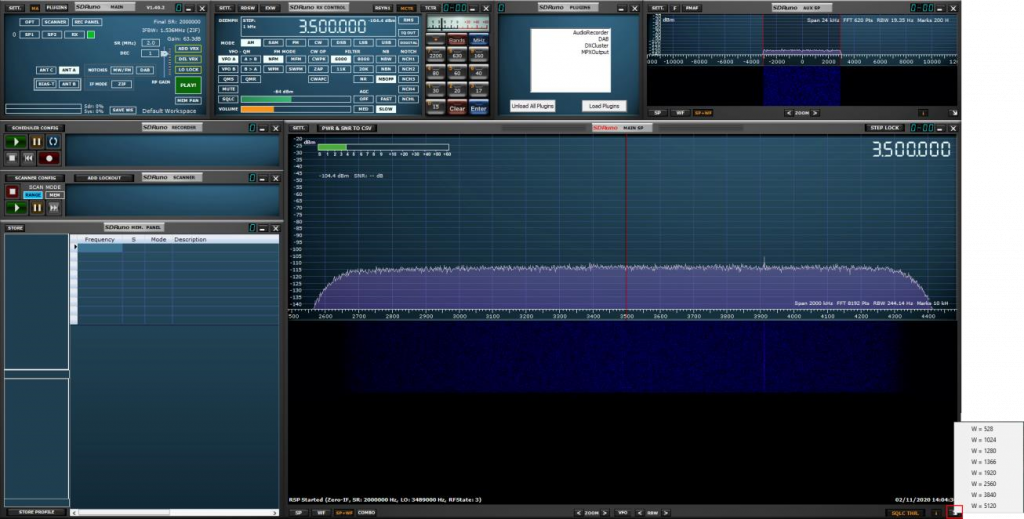Select MEM scan mode
The width and height of the screenshot is (1024, 519).
pyautogui.click(x=54, y=195)
